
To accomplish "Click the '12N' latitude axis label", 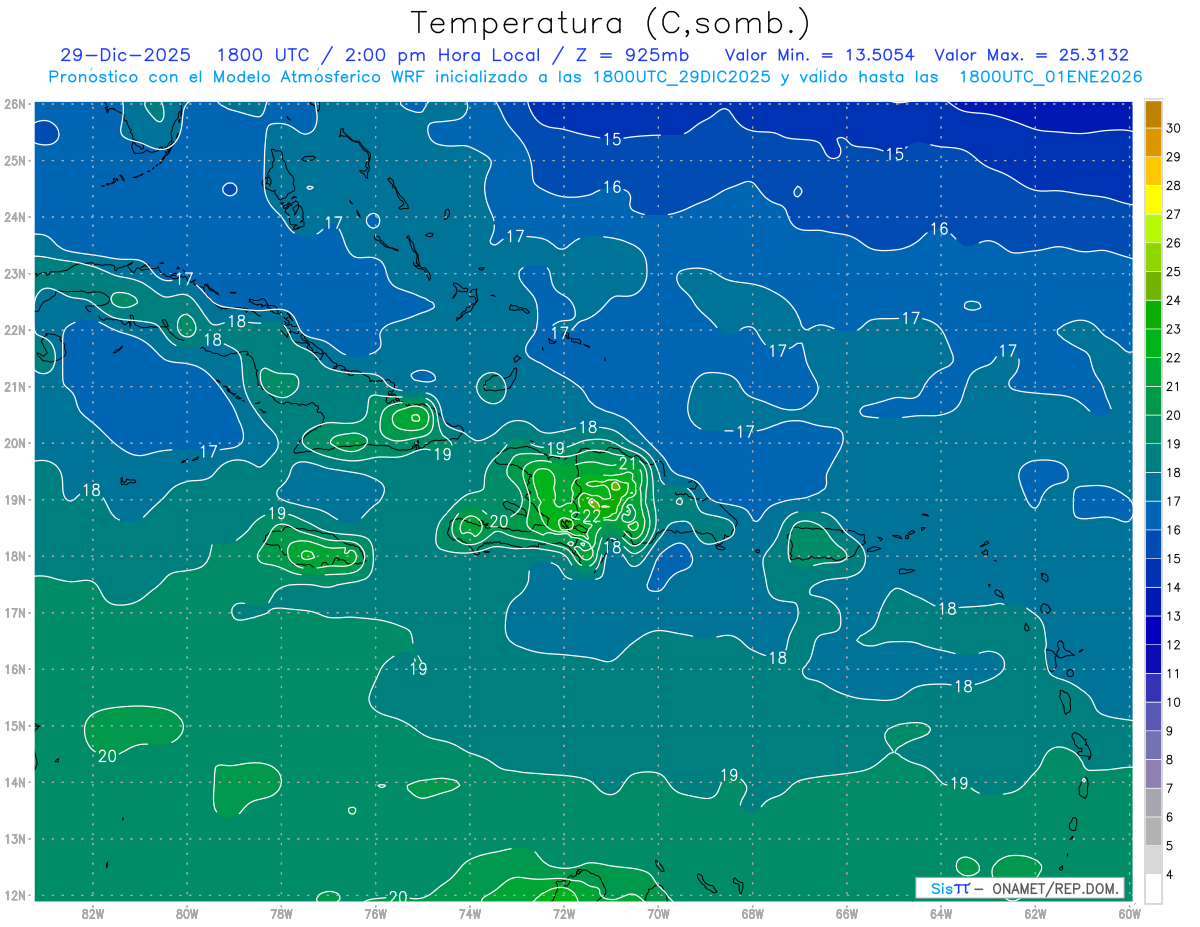I will click(x=14, y=895).
